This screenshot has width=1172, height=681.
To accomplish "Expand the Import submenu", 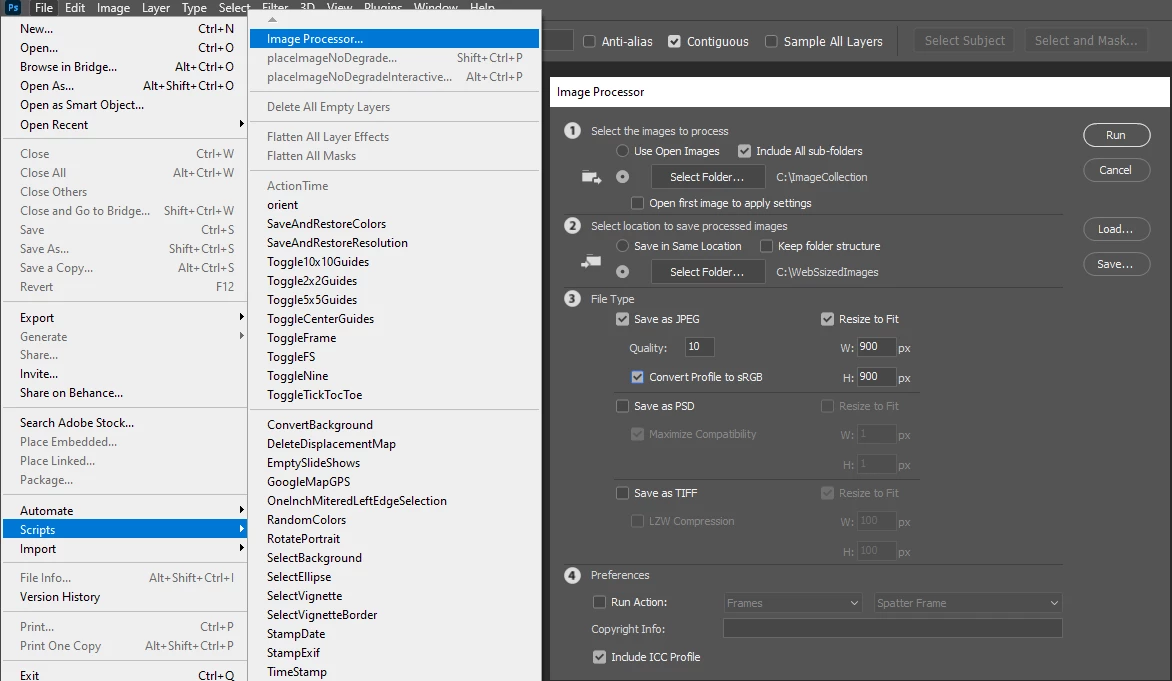I will point(125,549).
